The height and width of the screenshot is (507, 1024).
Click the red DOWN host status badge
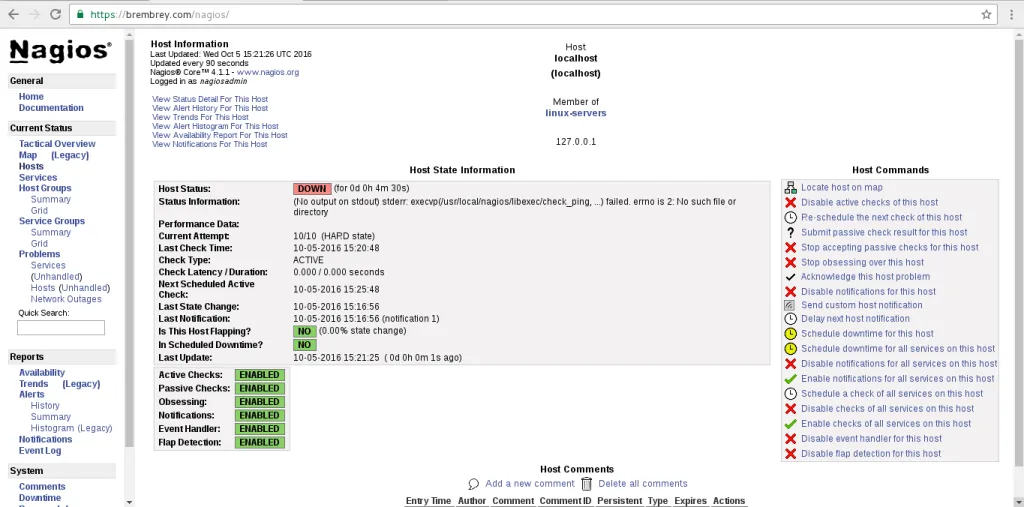(x=312, y=189)
